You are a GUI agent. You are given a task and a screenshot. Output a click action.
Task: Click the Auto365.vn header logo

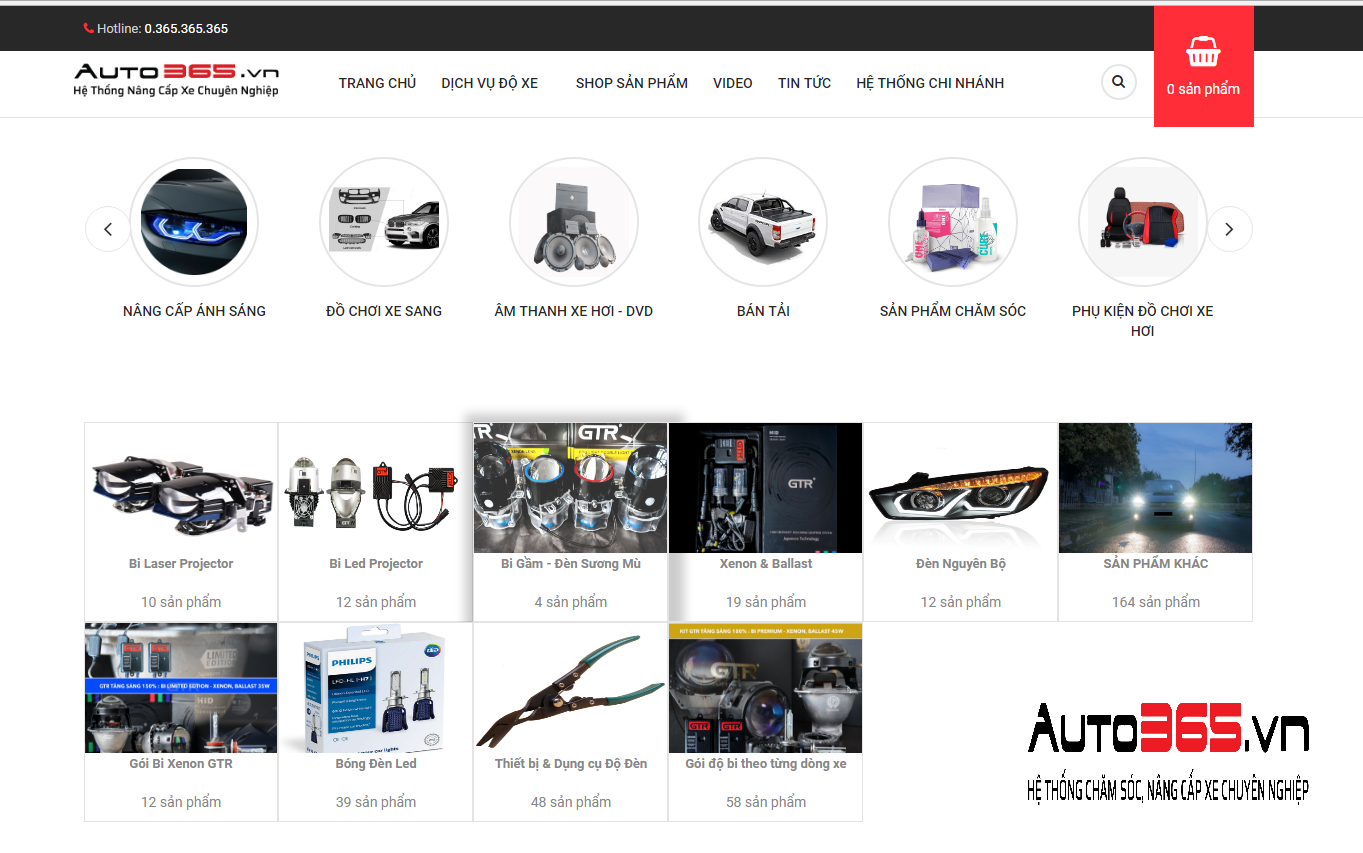tap(176, 79)
